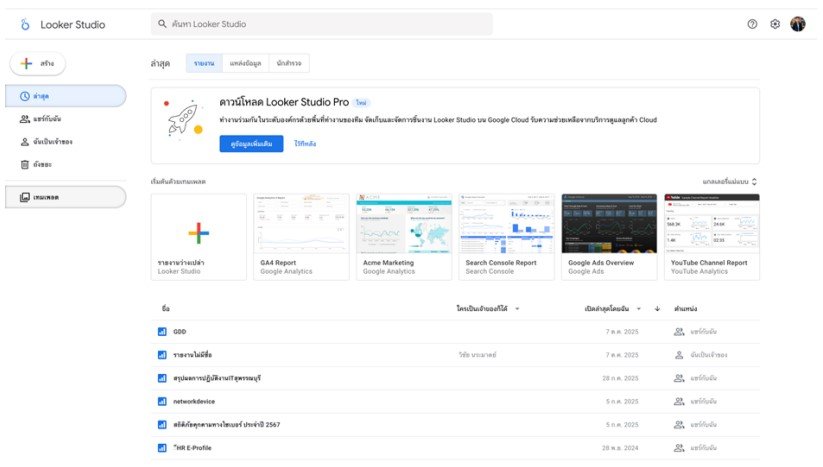
Task: Open the help question mark icon
Action: pos(752,24)
